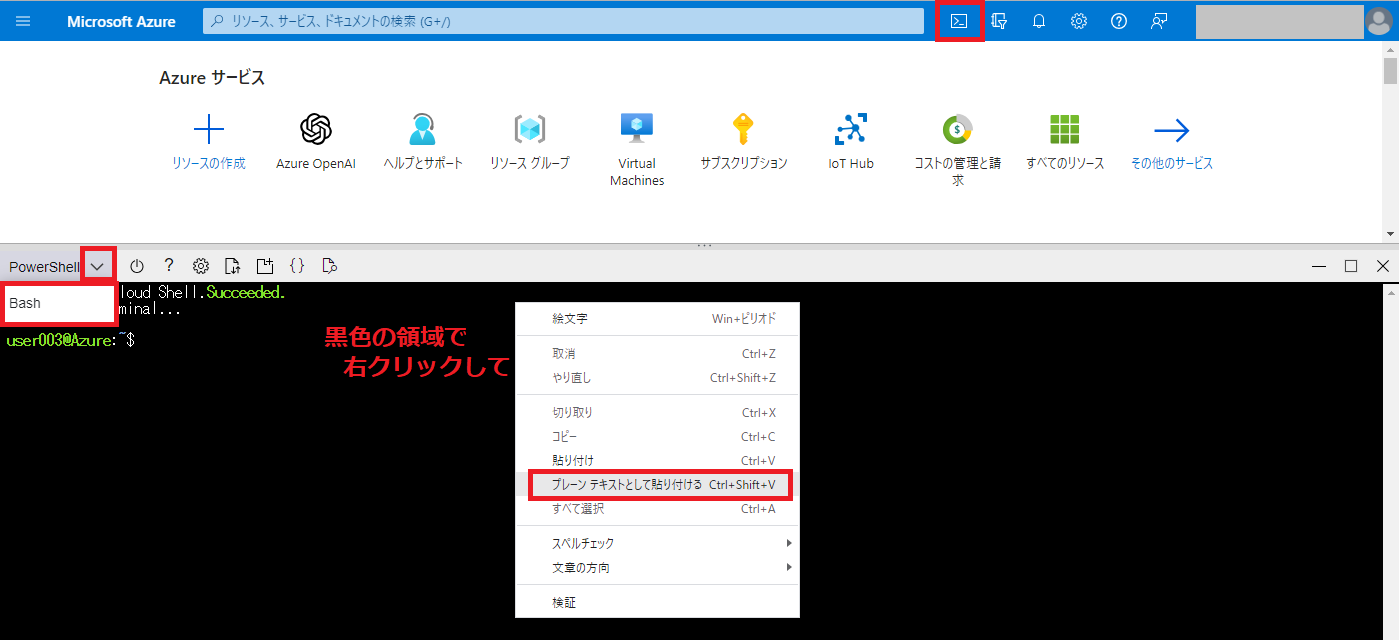Open portal settings gear in header
This screenshot has width=1399, height=640.
(x=1079, y=21)
